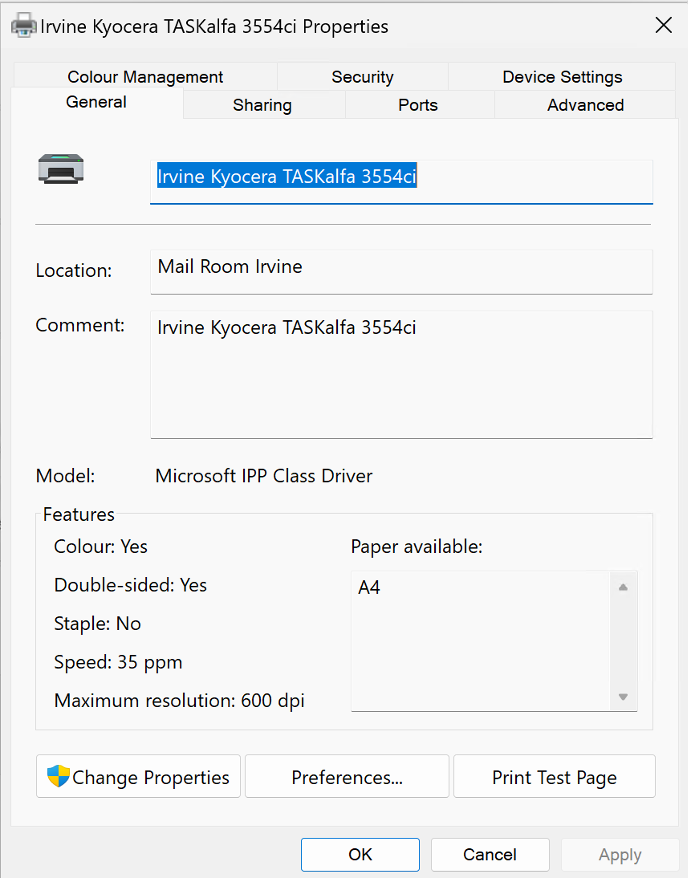688x878 pixels.
Task: Click the printer name input field
Action: coord(401,181)
